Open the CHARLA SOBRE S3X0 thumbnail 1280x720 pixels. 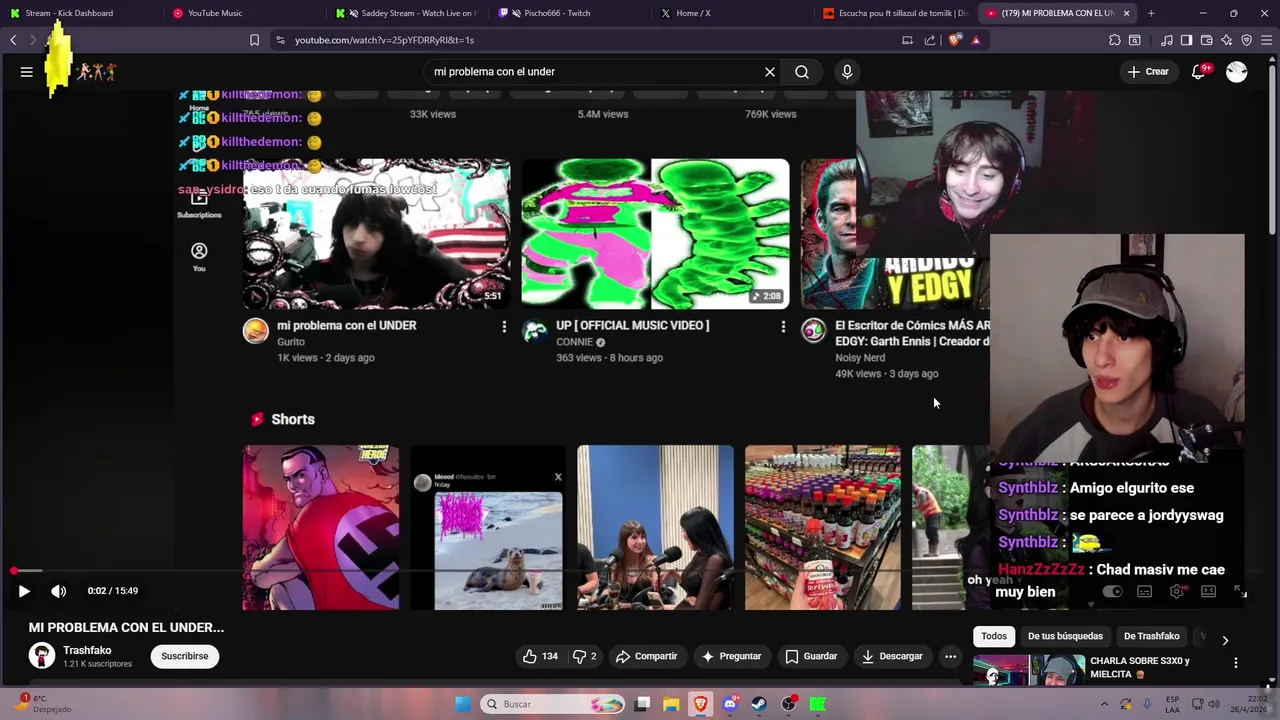[1029, 670]
